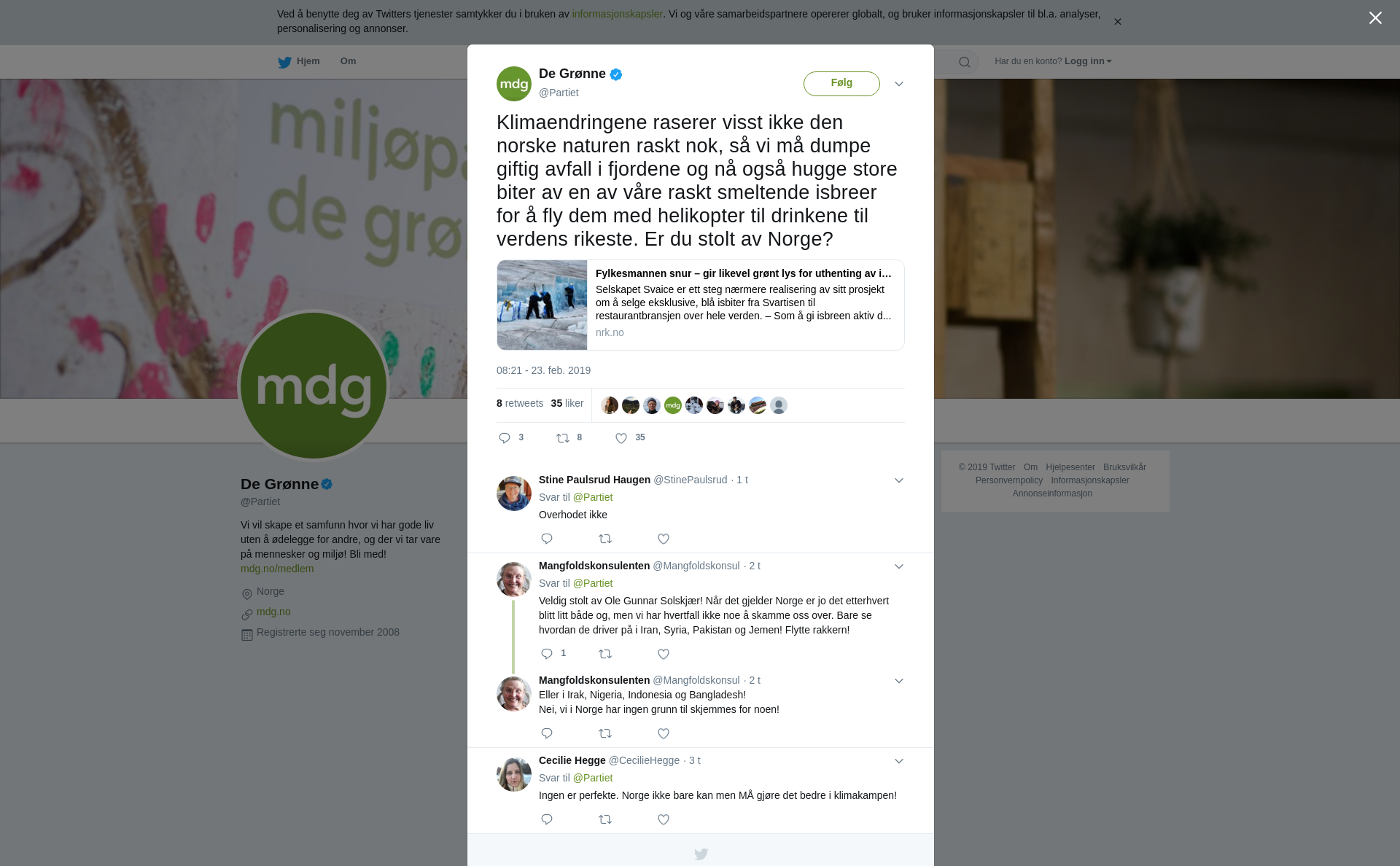View the 8 retweets list
1400x866 pixels.
[520, 403]
